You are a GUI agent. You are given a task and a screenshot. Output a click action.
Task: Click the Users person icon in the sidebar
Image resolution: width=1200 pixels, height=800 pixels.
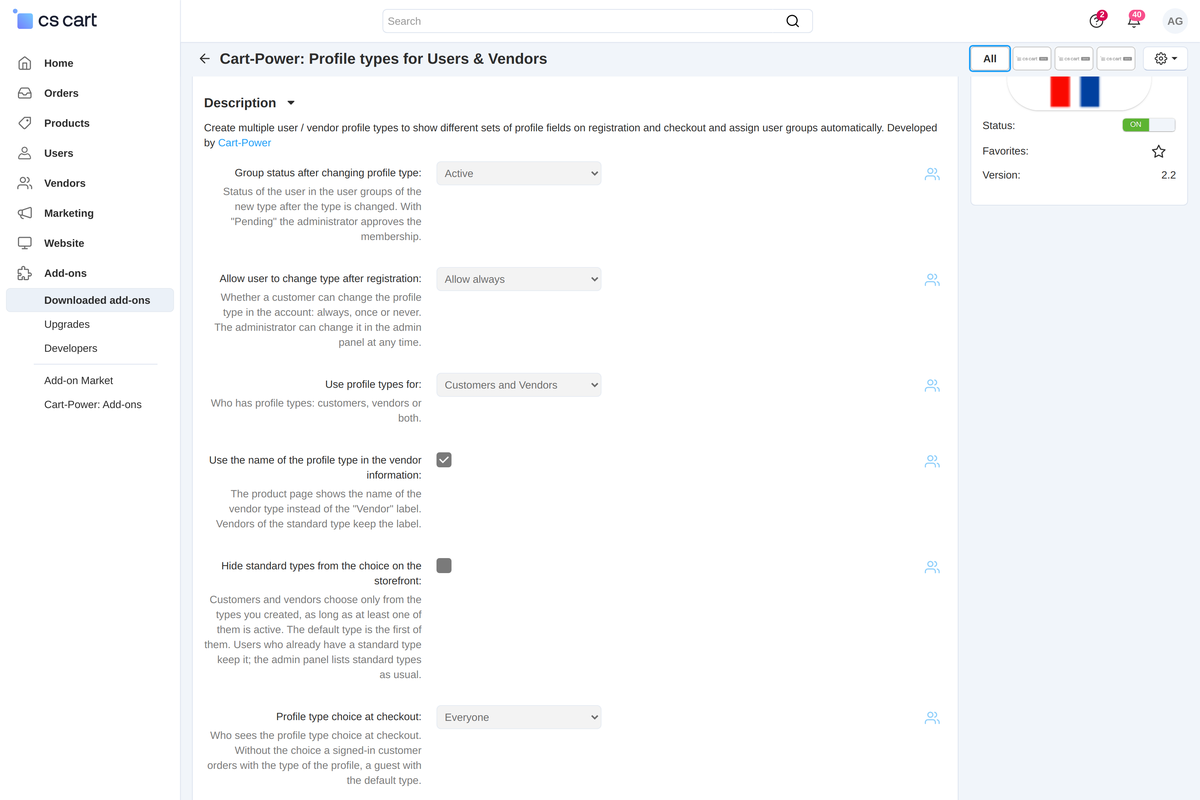click(25, 153)
